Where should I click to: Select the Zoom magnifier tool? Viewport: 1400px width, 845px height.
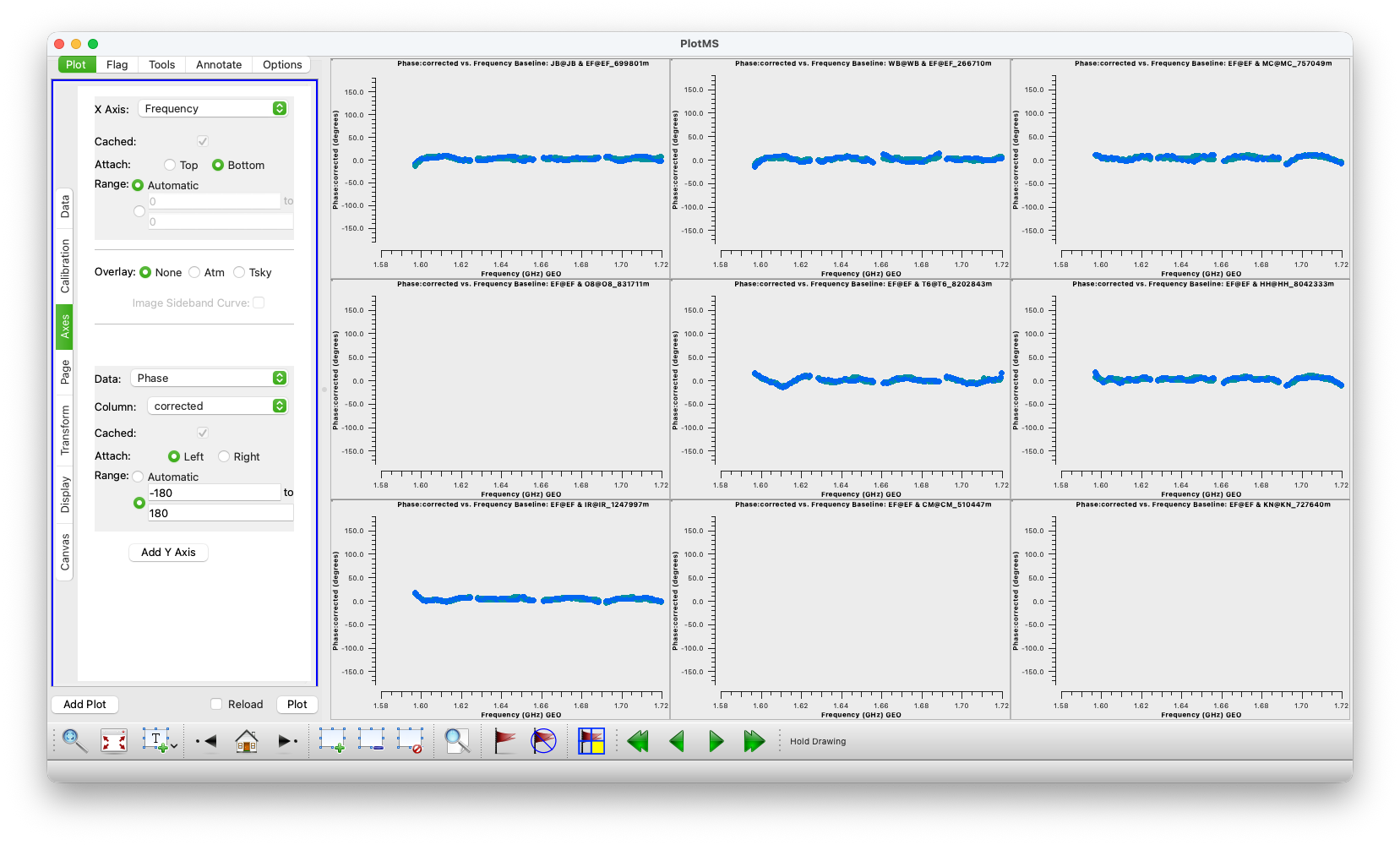tap(74, 741)
